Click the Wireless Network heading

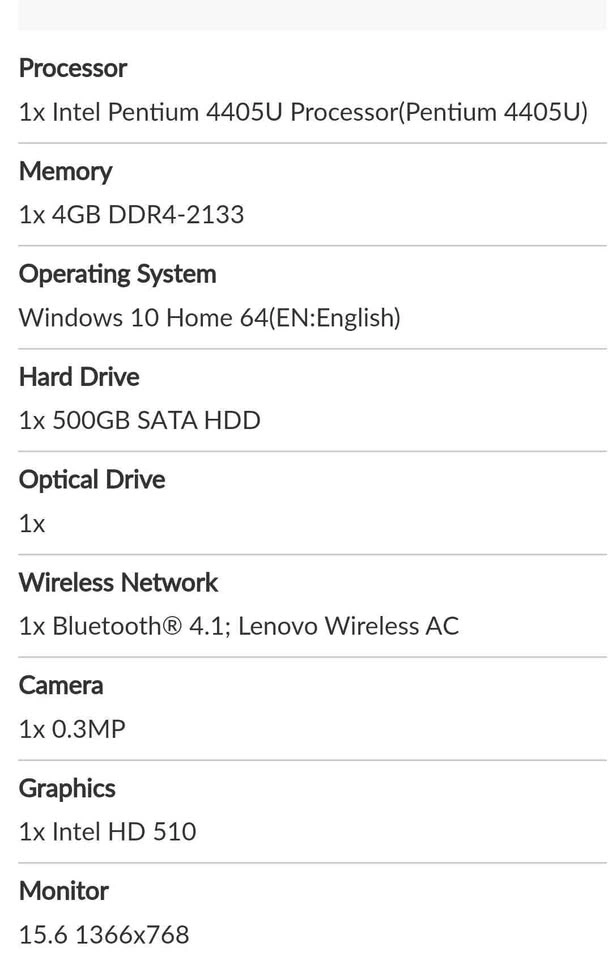click(x=118, y=582)
